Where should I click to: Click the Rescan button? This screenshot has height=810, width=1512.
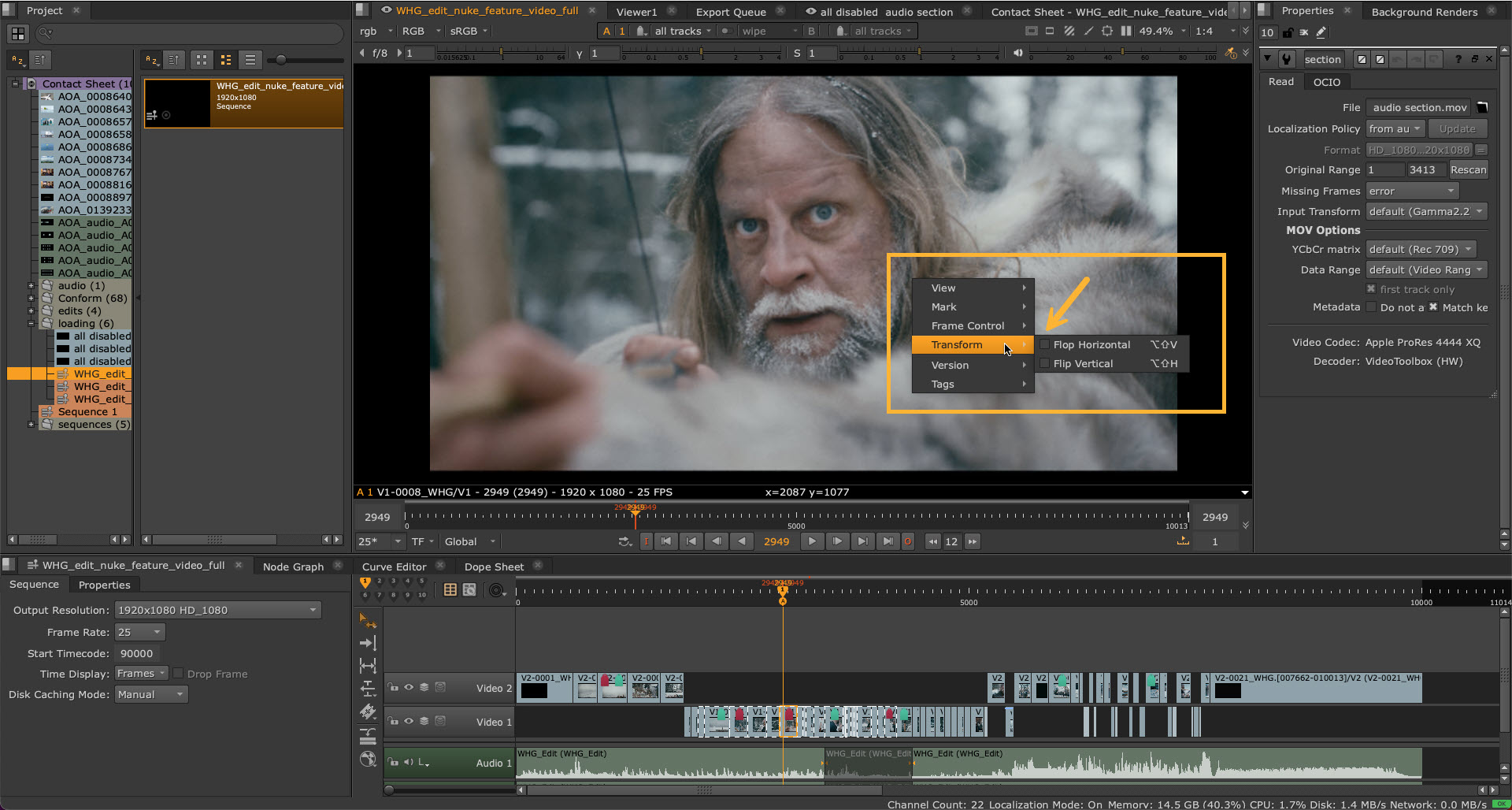point(1468,170)
